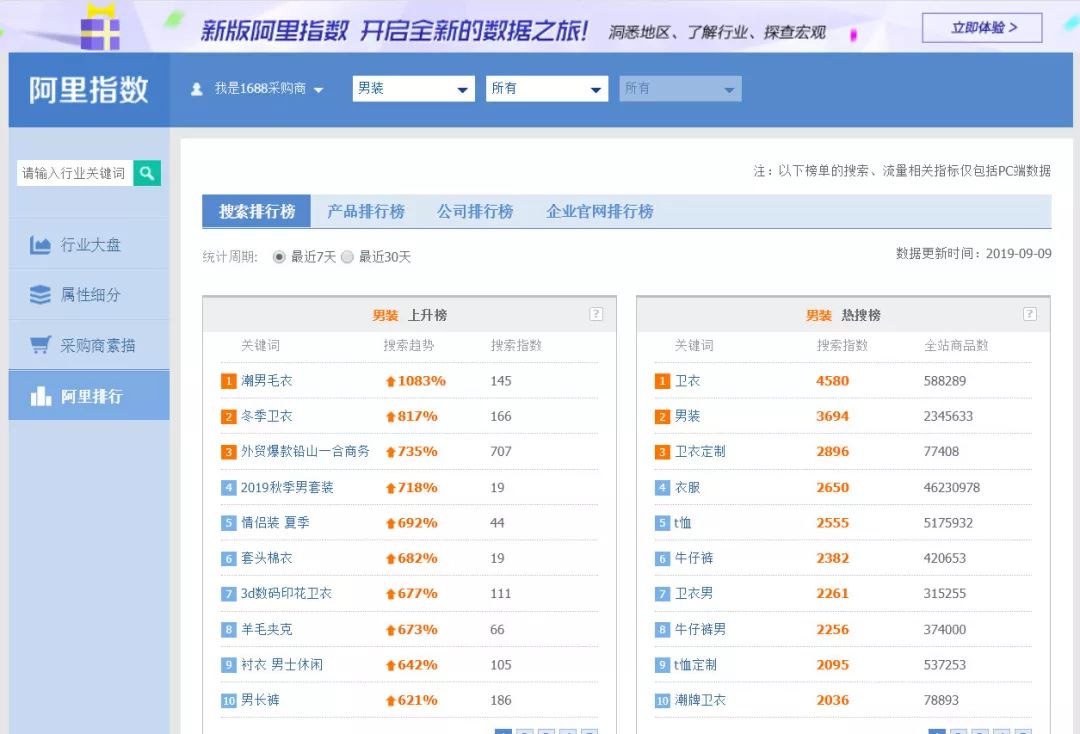Click search index value 4580
This screenshot has height=734, width=1080.
click(833, 381)
